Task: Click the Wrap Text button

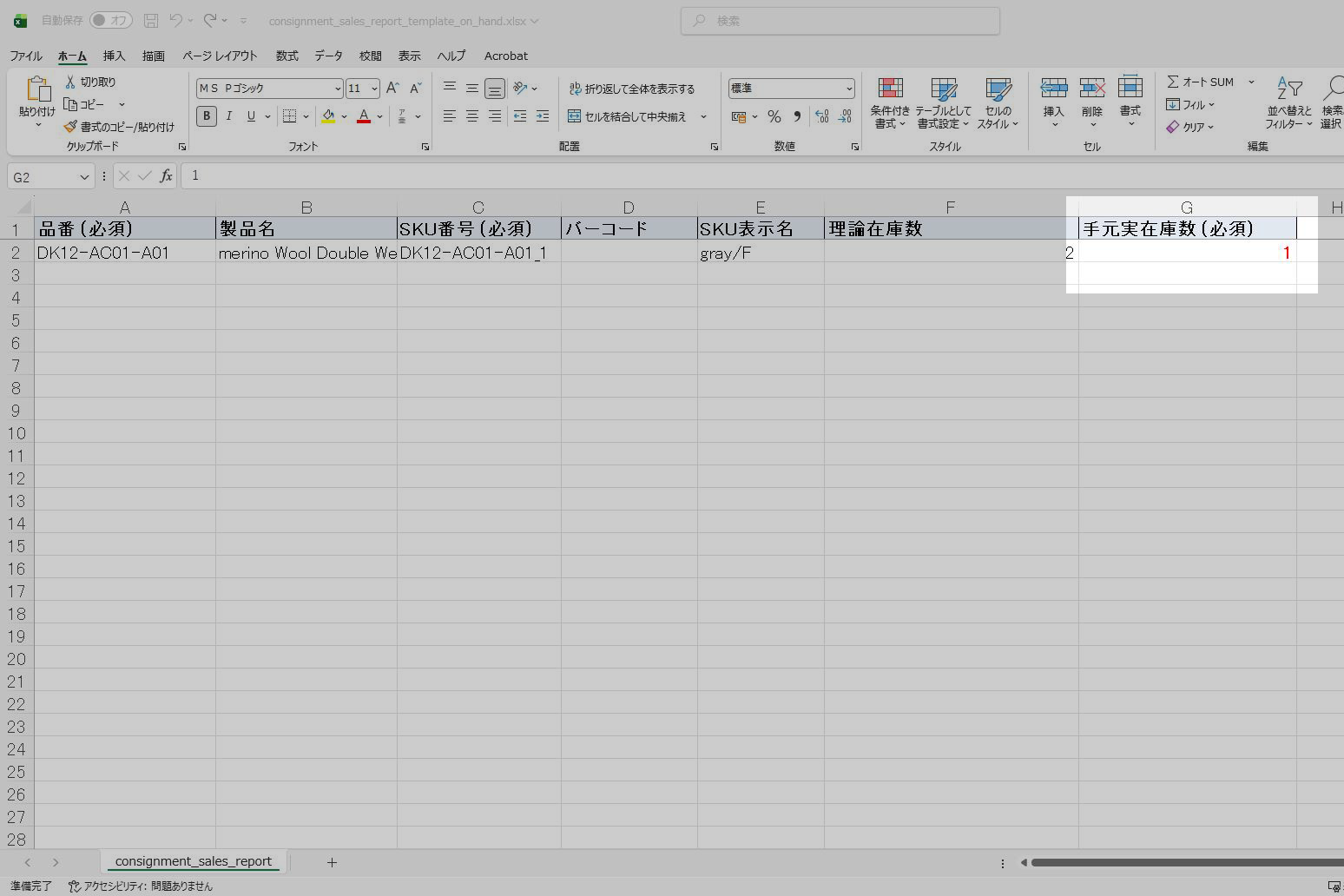Action: coord(631,89)
